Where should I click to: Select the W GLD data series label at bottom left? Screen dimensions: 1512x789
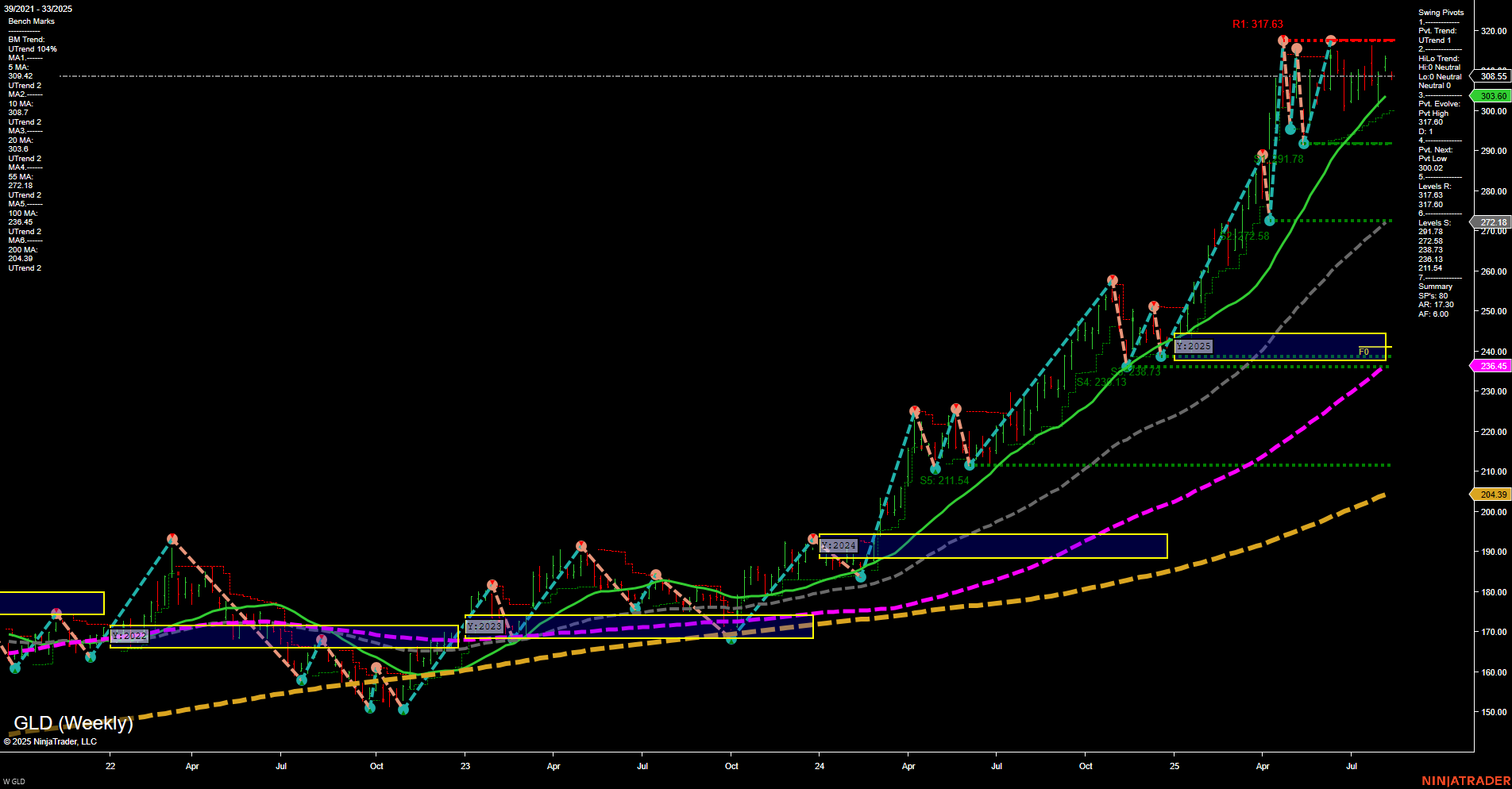pos(14,780)
